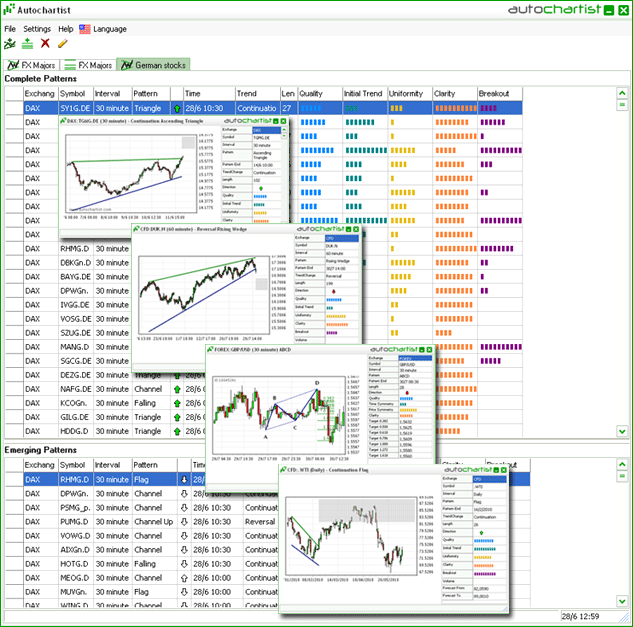Click the Rising Wedge chart image

pyautogui.click(x=204, y=294)
